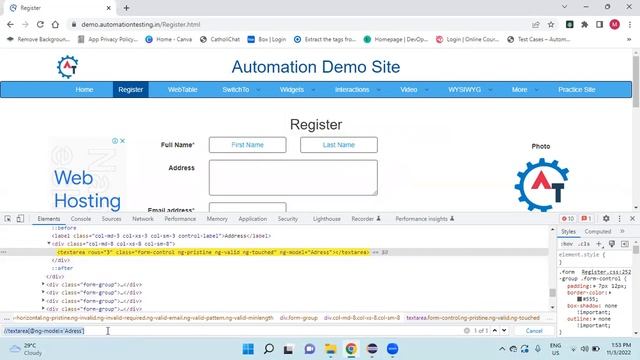Screen dimensions: 640x360
Task: Switch to the Console tab in DevTools
Action: click(81, 219)
